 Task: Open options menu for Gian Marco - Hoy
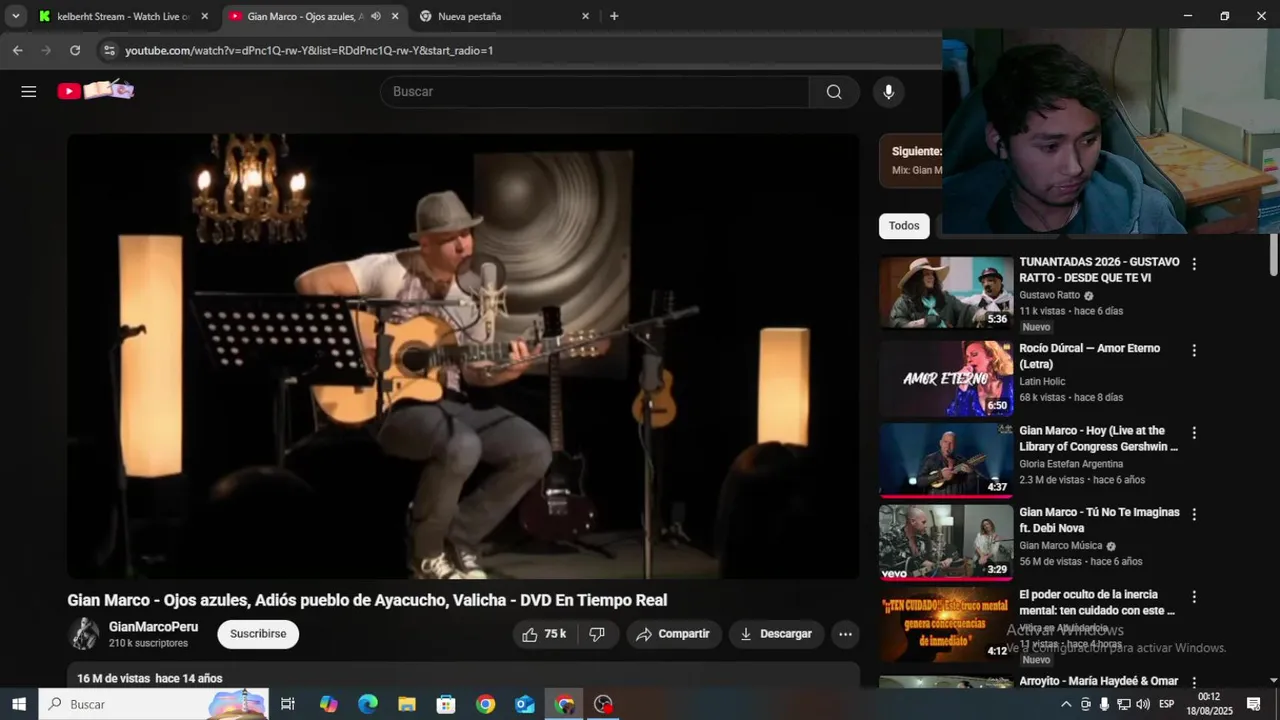click(x=1193, y=433)
